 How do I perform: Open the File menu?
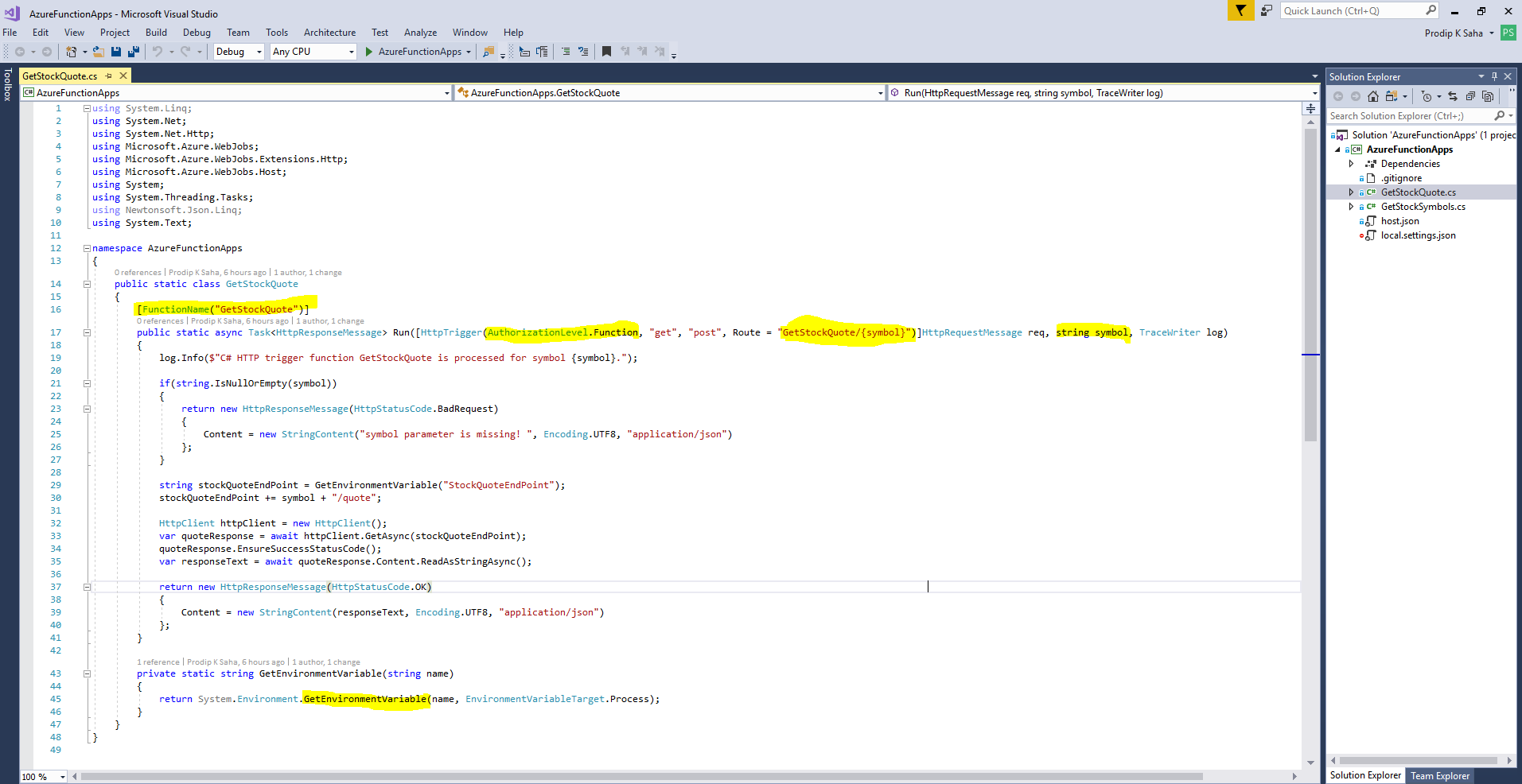click(x=10, y=33)
